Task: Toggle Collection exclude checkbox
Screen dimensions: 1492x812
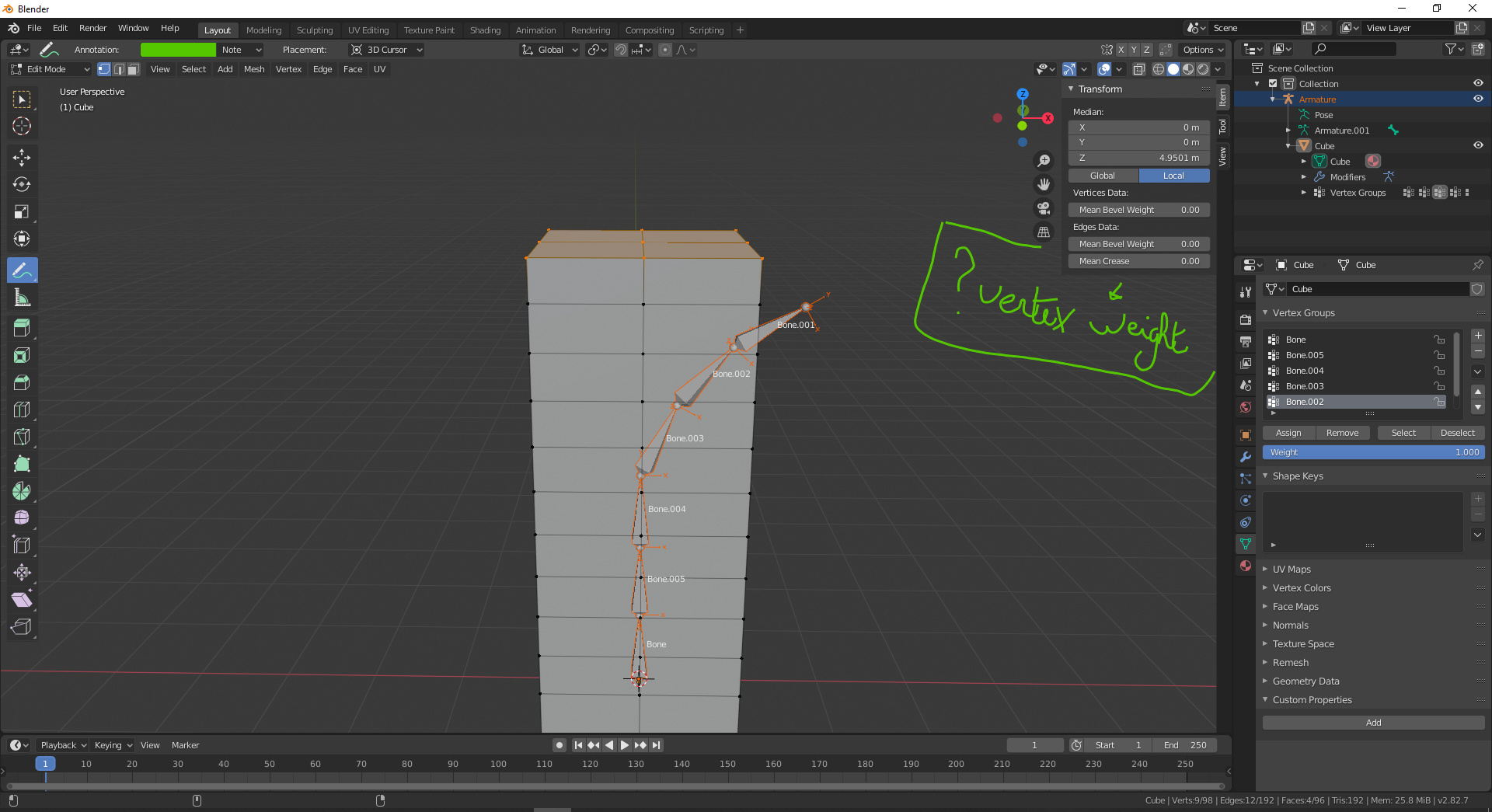Action: pos(1273,83)
